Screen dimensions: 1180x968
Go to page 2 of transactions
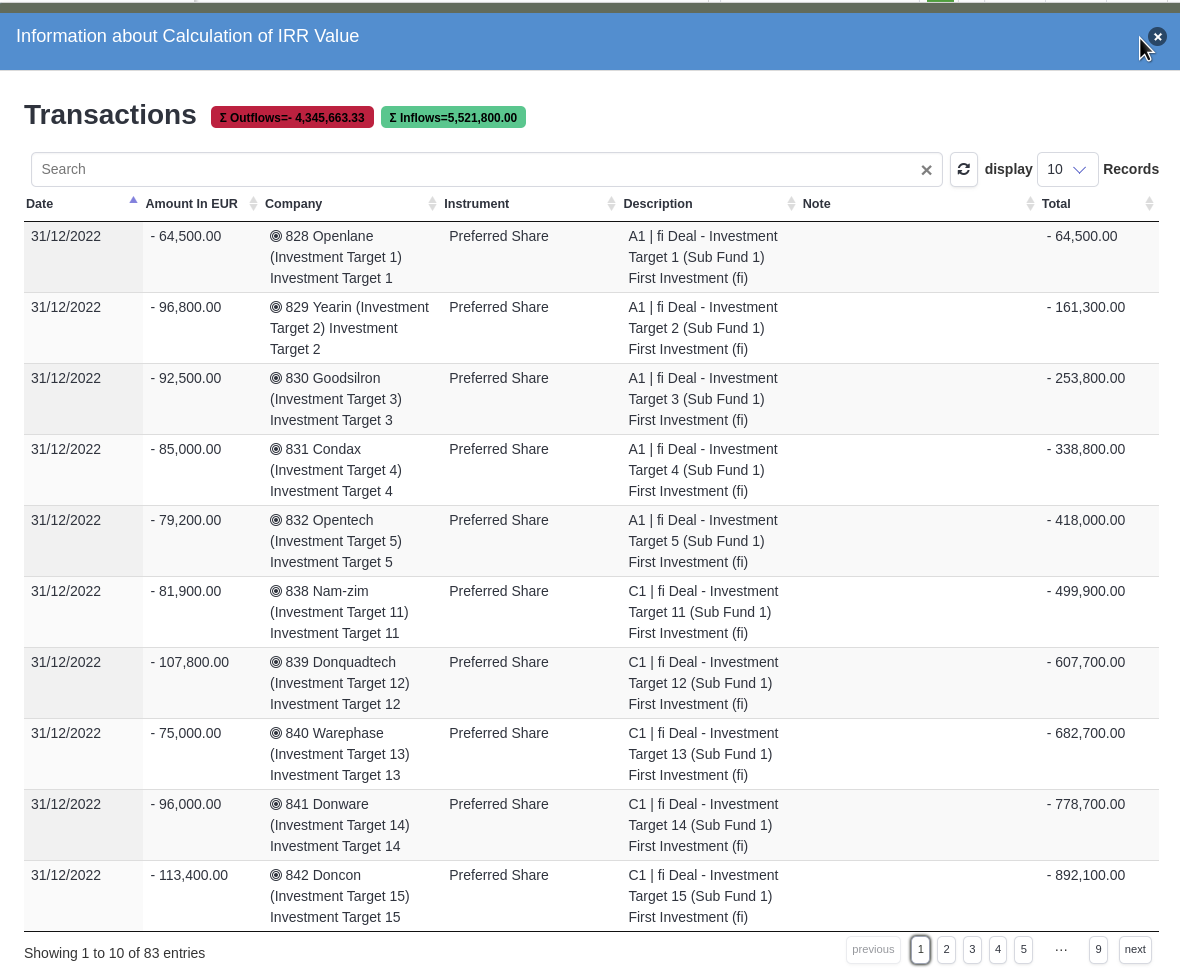946,950
